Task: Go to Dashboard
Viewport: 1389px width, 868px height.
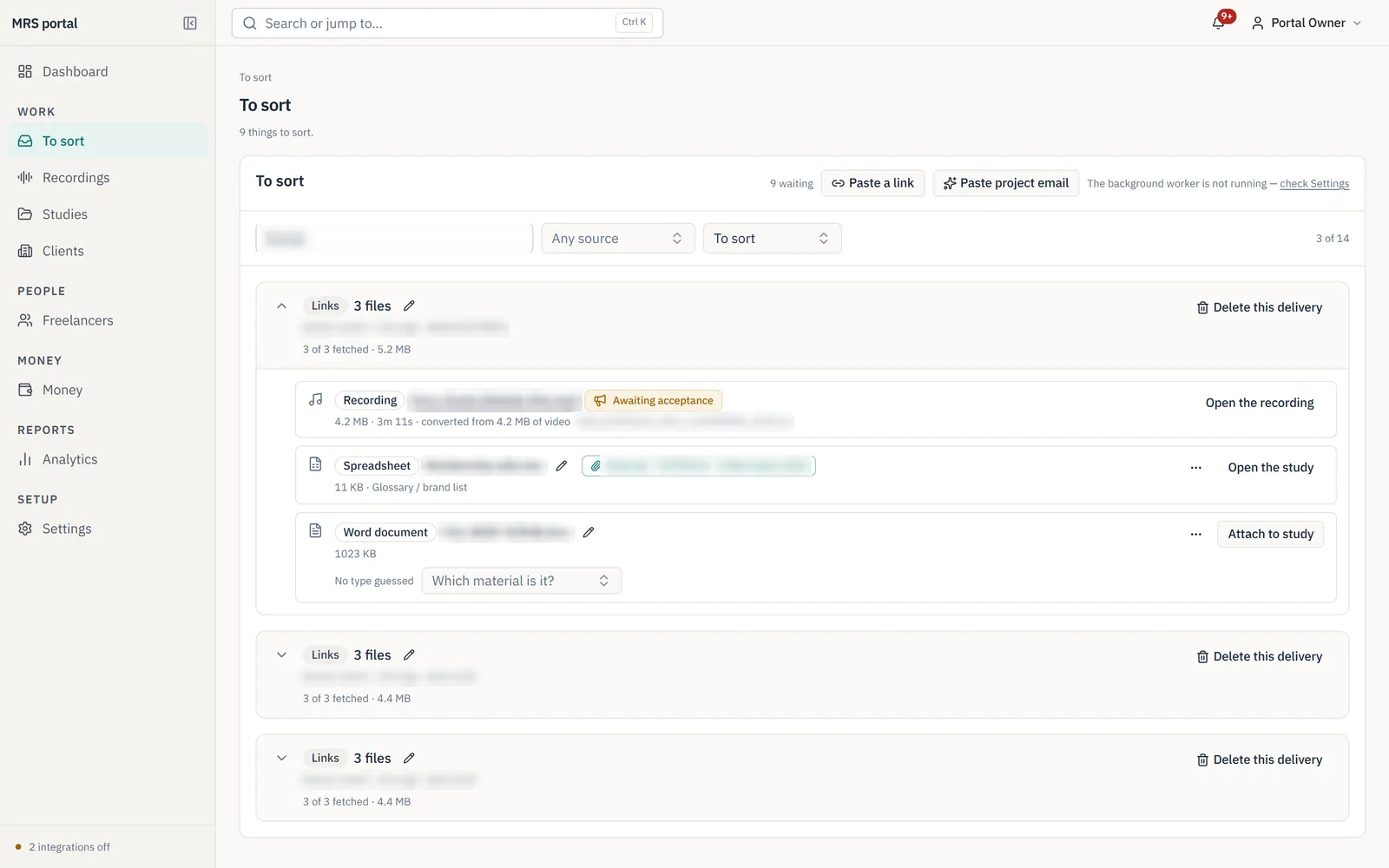Action: 108,71
